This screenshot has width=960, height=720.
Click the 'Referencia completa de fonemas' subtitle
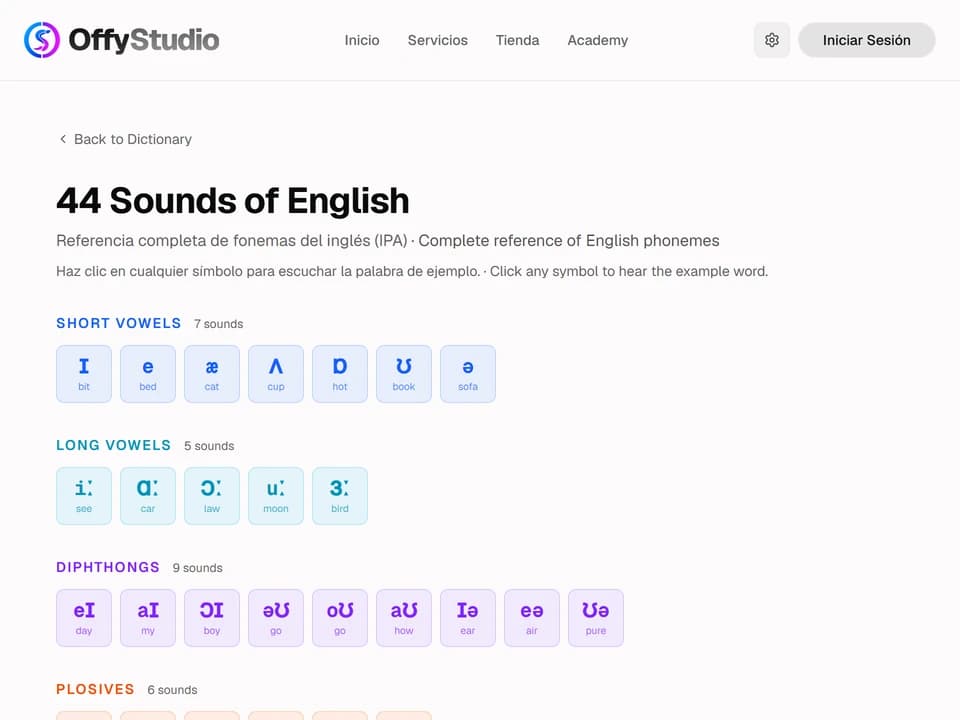coord(388,241)
